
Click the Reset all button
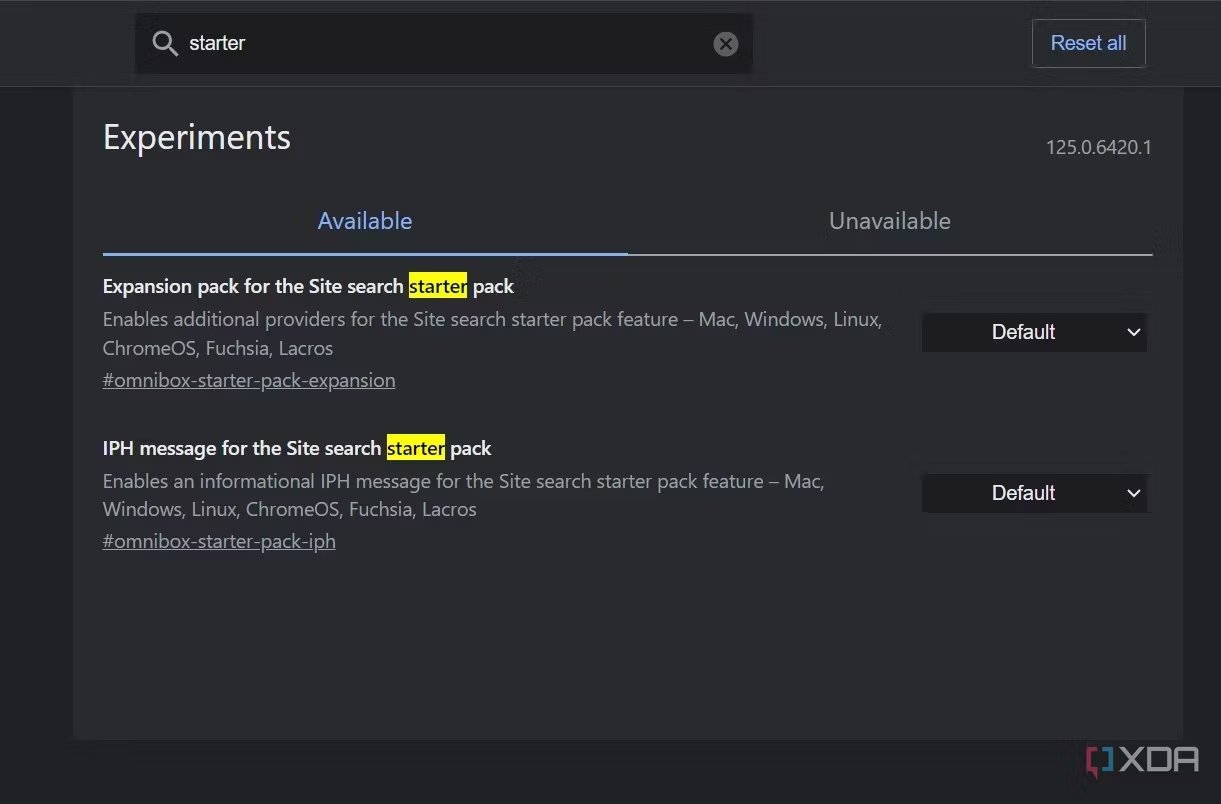coord(1088,43)
